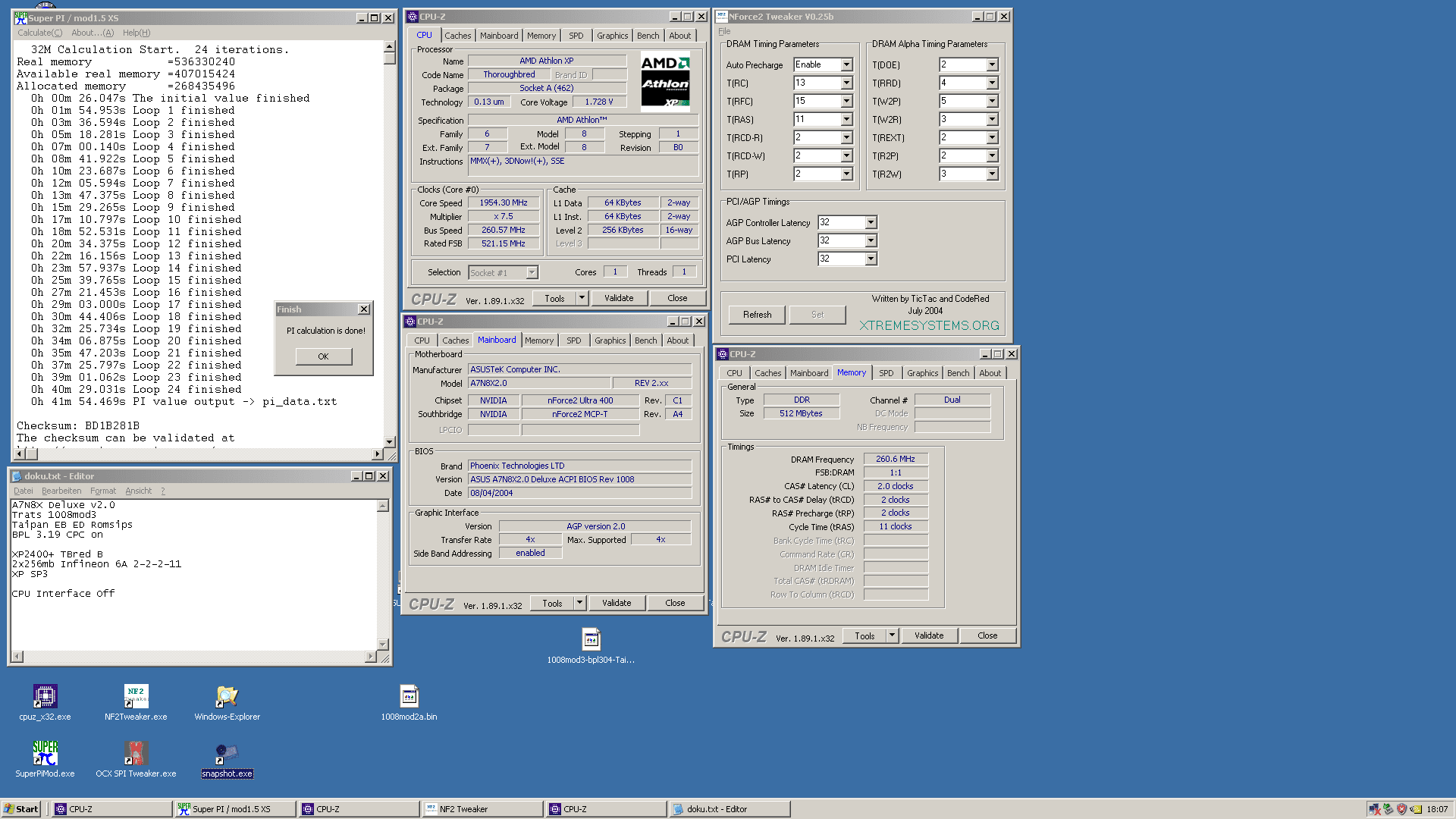Click doku.txt Editor vertical scrollbar up arrow
This screenshot has height=819, width=1456.
click(383, 506)
